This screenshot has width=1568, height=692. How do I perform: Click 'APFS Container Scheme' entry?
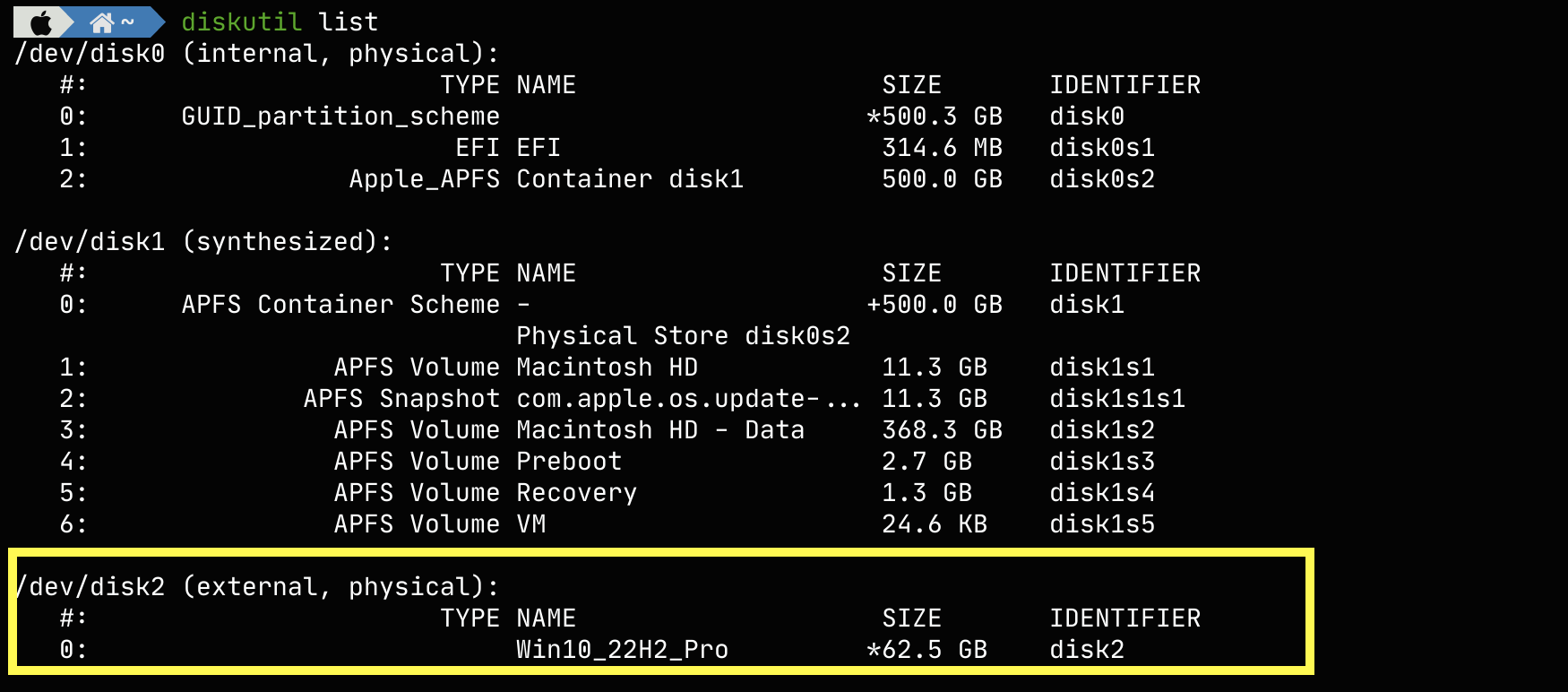[x=340, y=305]
